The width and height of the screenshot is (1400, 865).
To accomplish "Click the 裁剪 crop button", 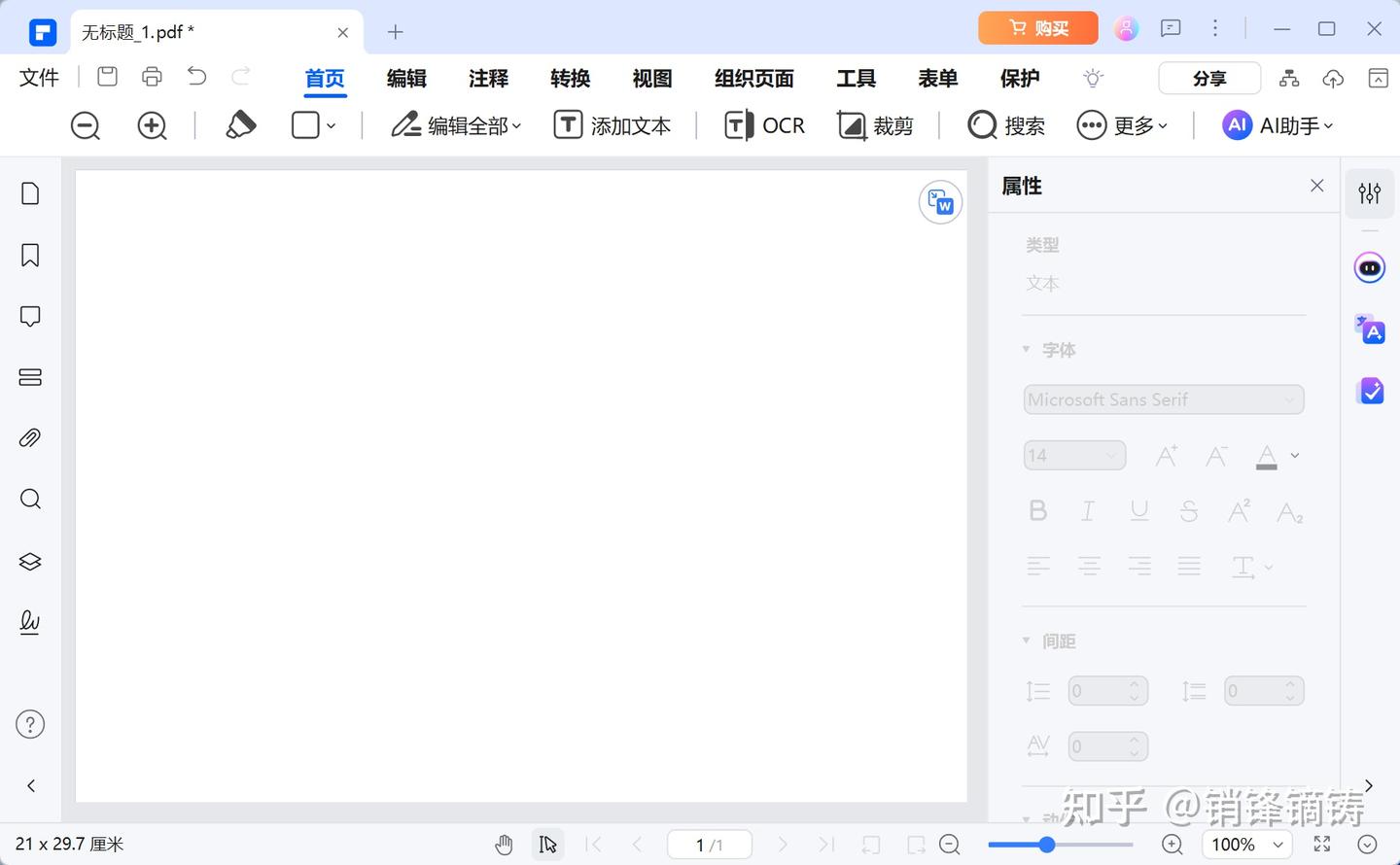I will 875,125.
